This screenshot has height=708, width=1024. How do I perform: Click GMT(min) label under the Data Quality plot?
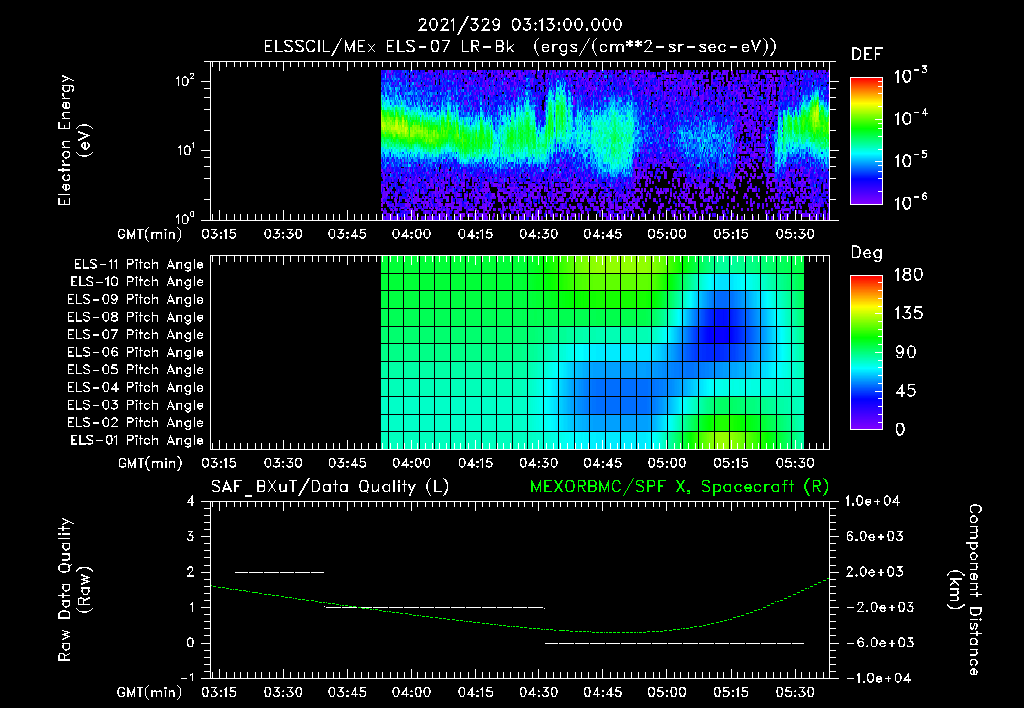coord(150,692)
